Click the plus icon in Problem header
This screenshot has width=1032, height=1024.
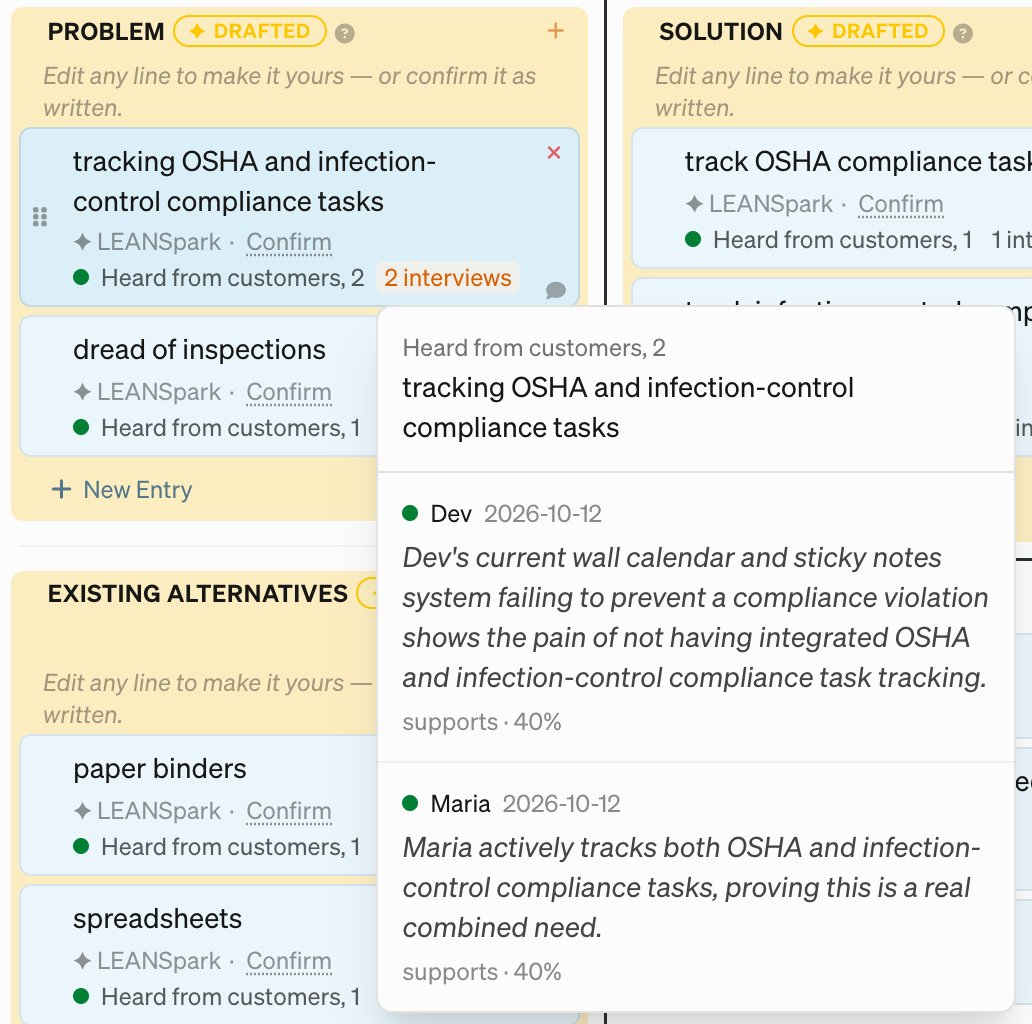(x=555, y=31)
